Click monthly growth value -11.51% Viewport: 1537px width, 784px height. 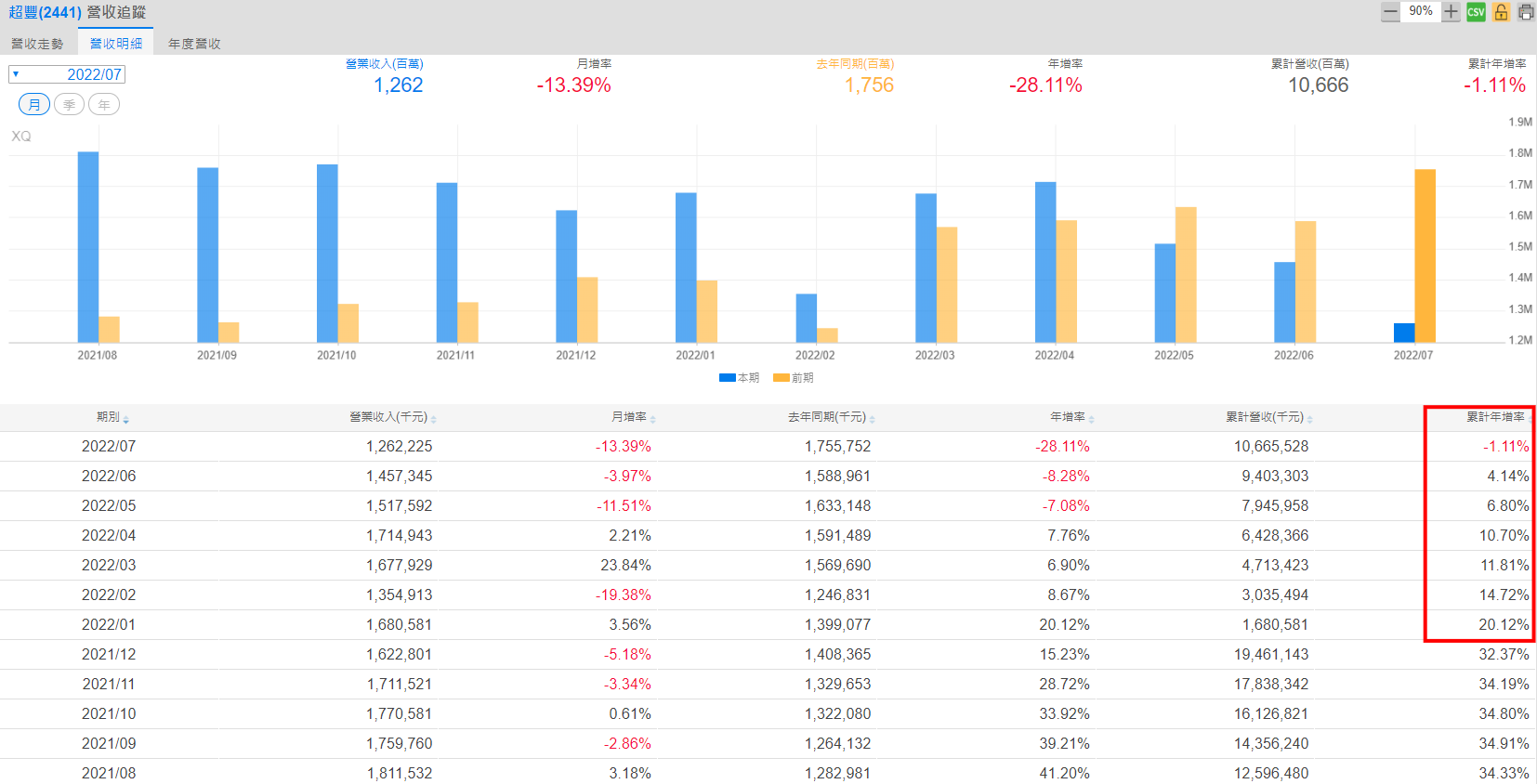pyautogui.click(x=624, y=505)
